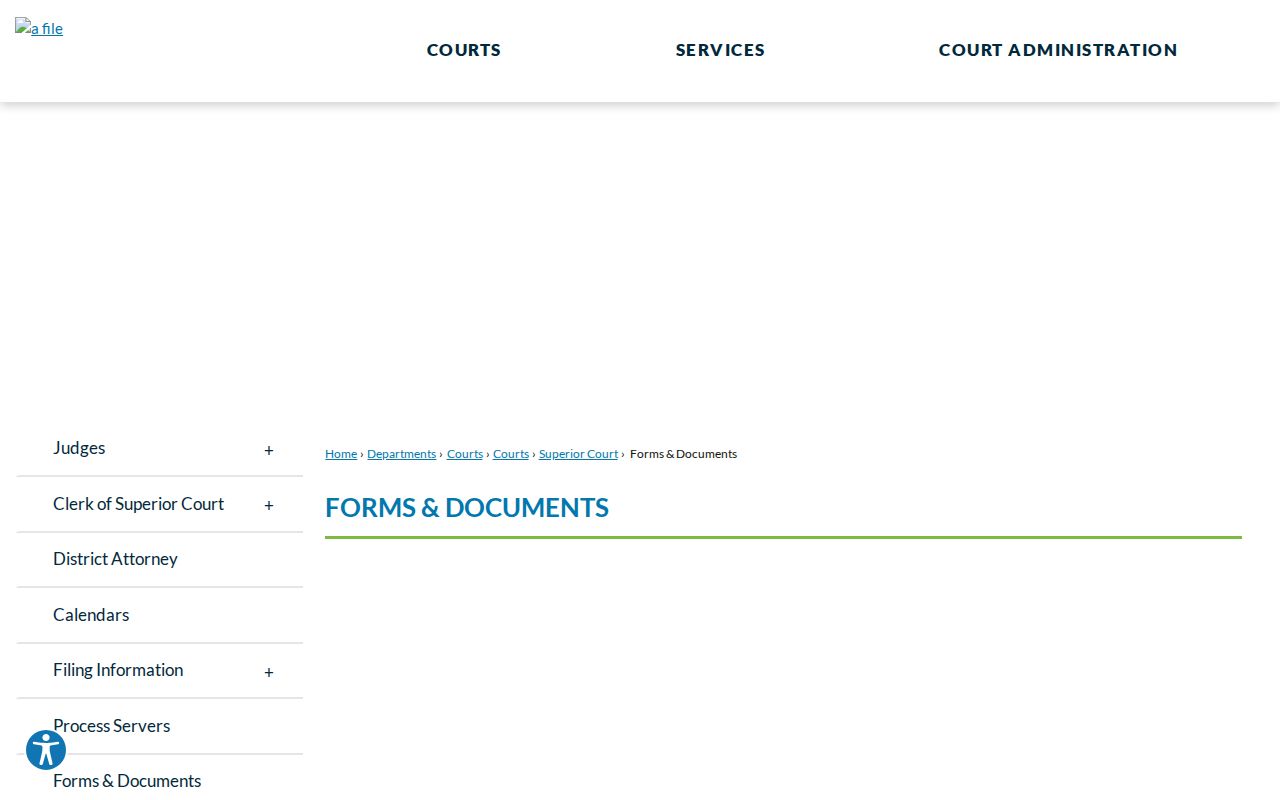The image size is (1280, 800).
Task: Open the Courts top menu
Action: 464,50
